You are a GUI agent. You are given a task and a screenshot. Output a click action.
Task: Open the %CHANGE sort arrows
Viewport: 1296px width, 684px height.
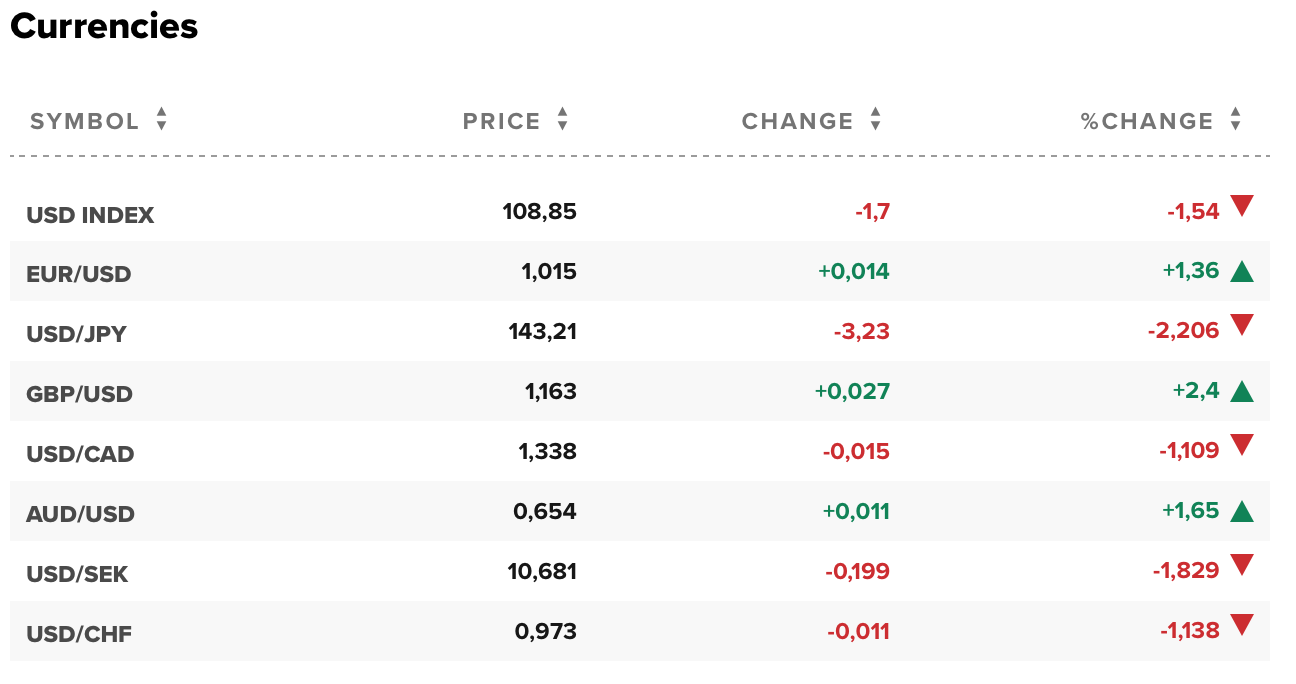[1234, 120]
